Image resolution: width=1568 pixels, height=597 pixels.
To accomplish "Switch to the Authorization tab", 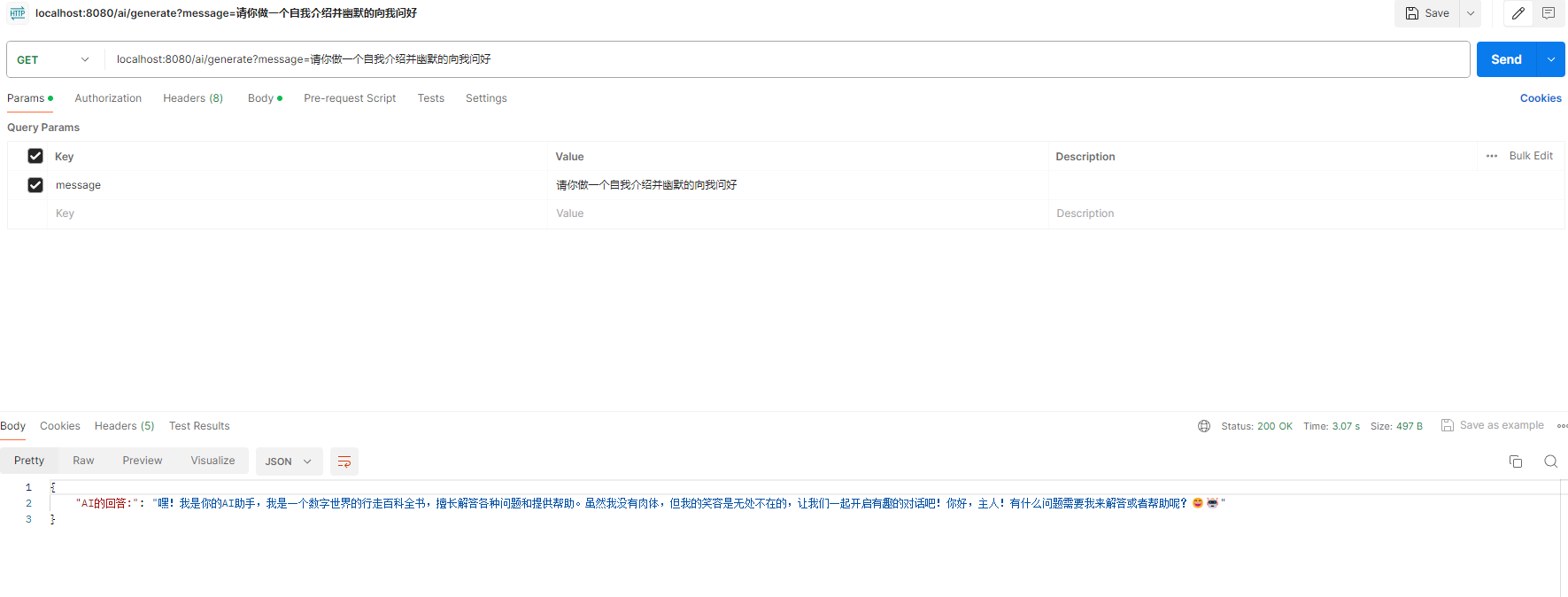I will point(108,98).
